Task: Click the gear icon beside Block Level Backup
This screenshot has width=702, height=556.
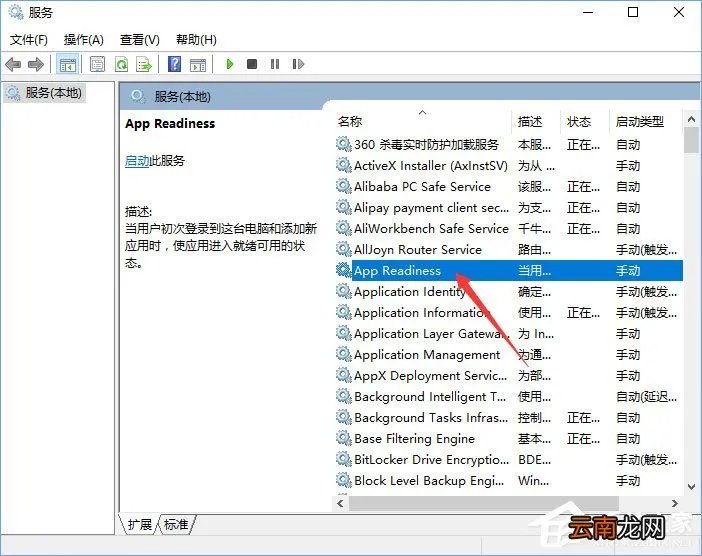Action: tap(343, 480)
